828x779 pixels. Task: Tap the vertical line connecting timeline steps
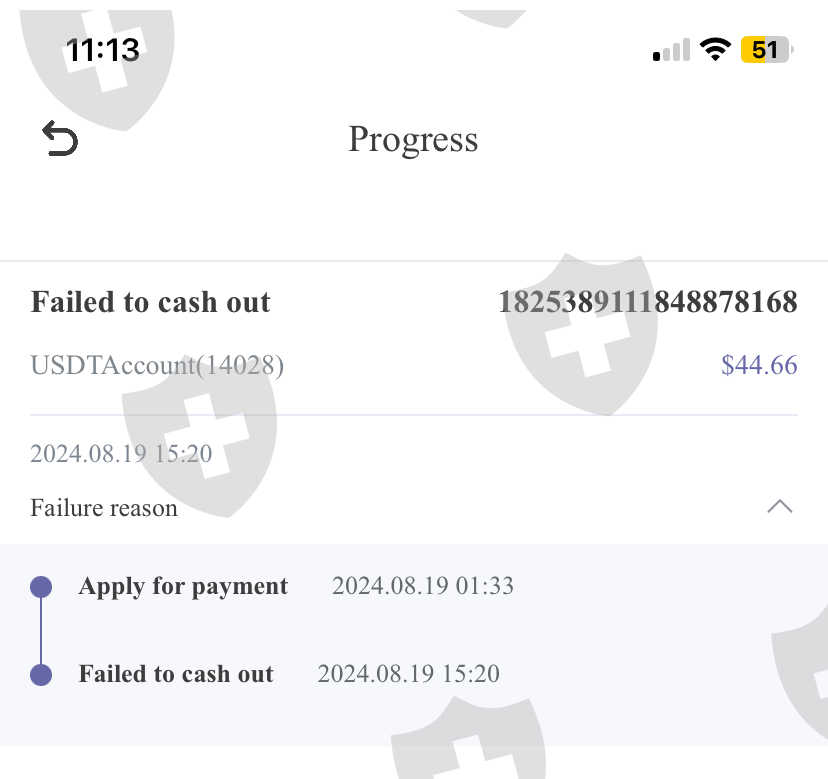[41, 631]
